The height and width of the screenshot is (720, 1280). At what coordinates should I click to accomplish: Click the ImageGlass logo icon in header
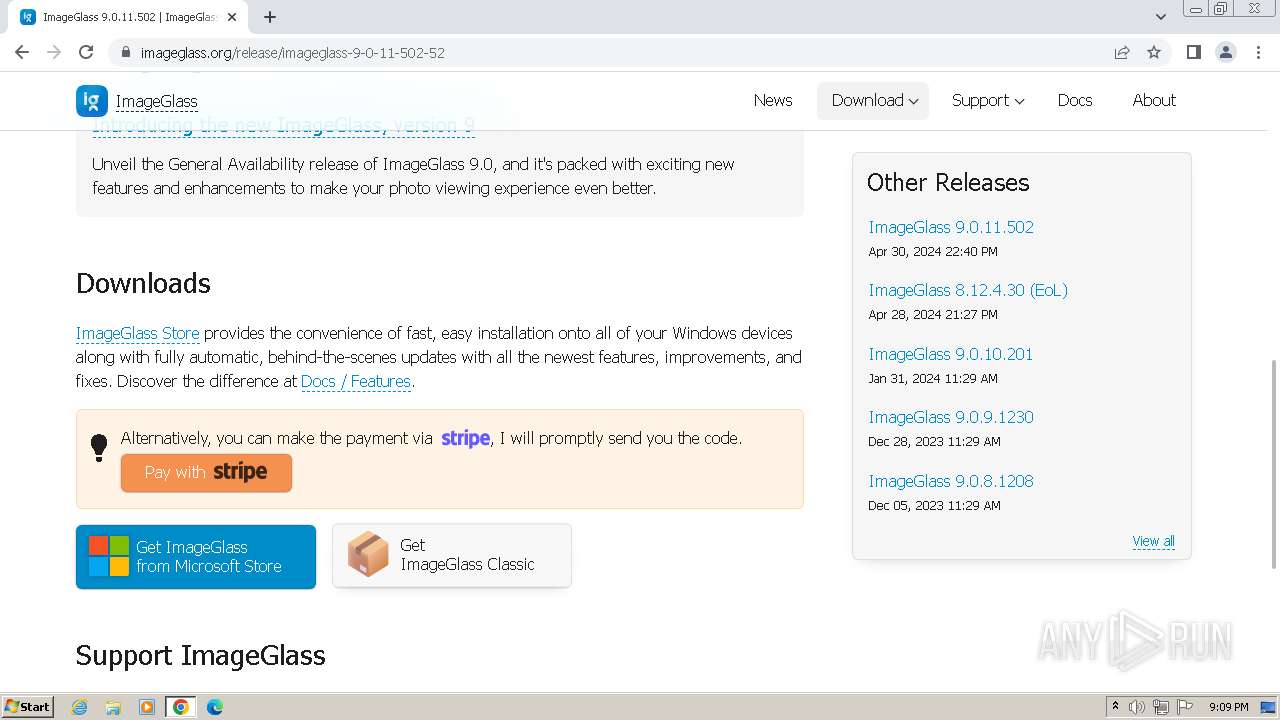[92, 101]
